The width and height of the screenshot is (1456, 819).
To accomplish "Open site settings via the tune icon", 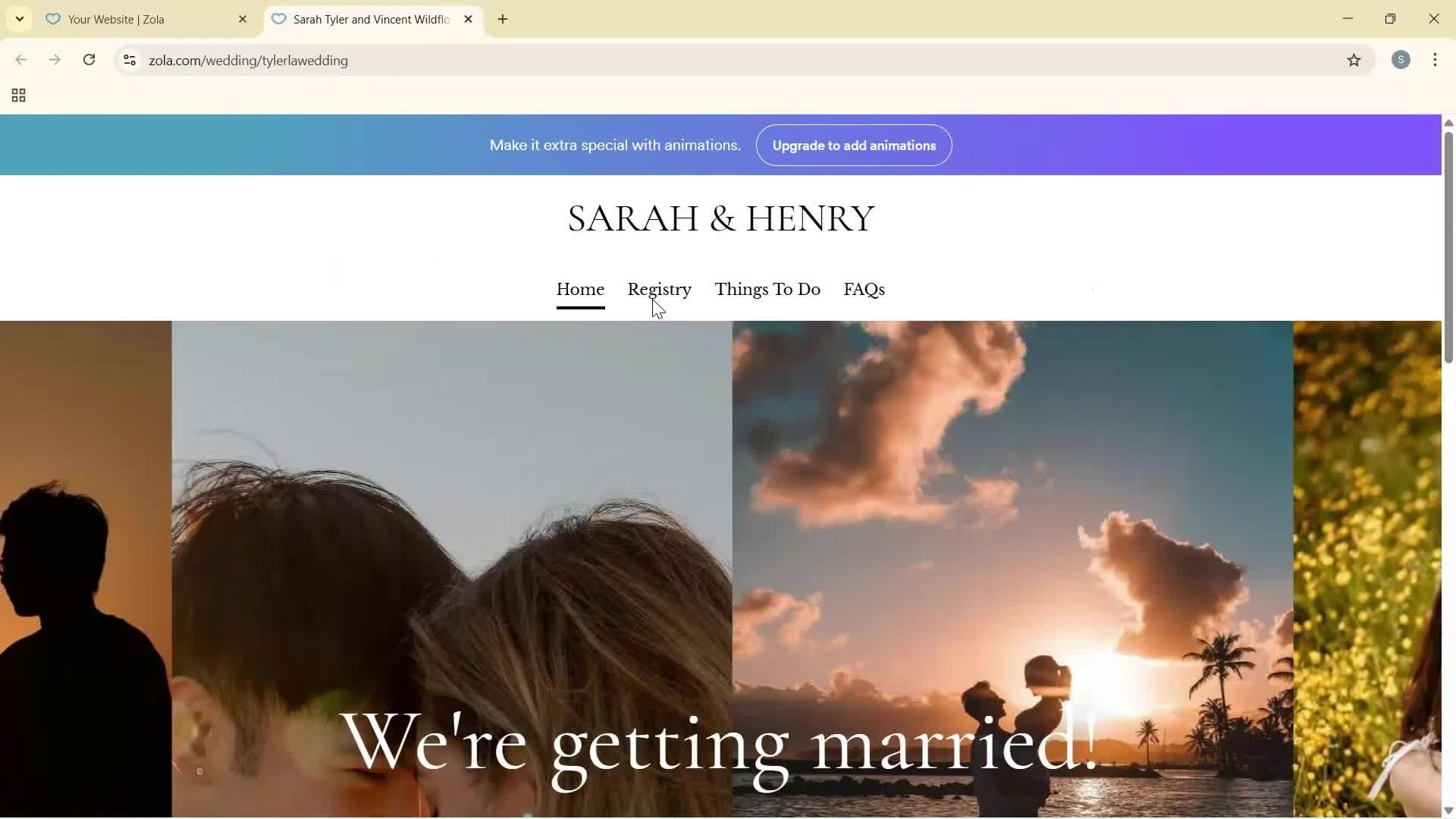I will click(x=129, y=61).
